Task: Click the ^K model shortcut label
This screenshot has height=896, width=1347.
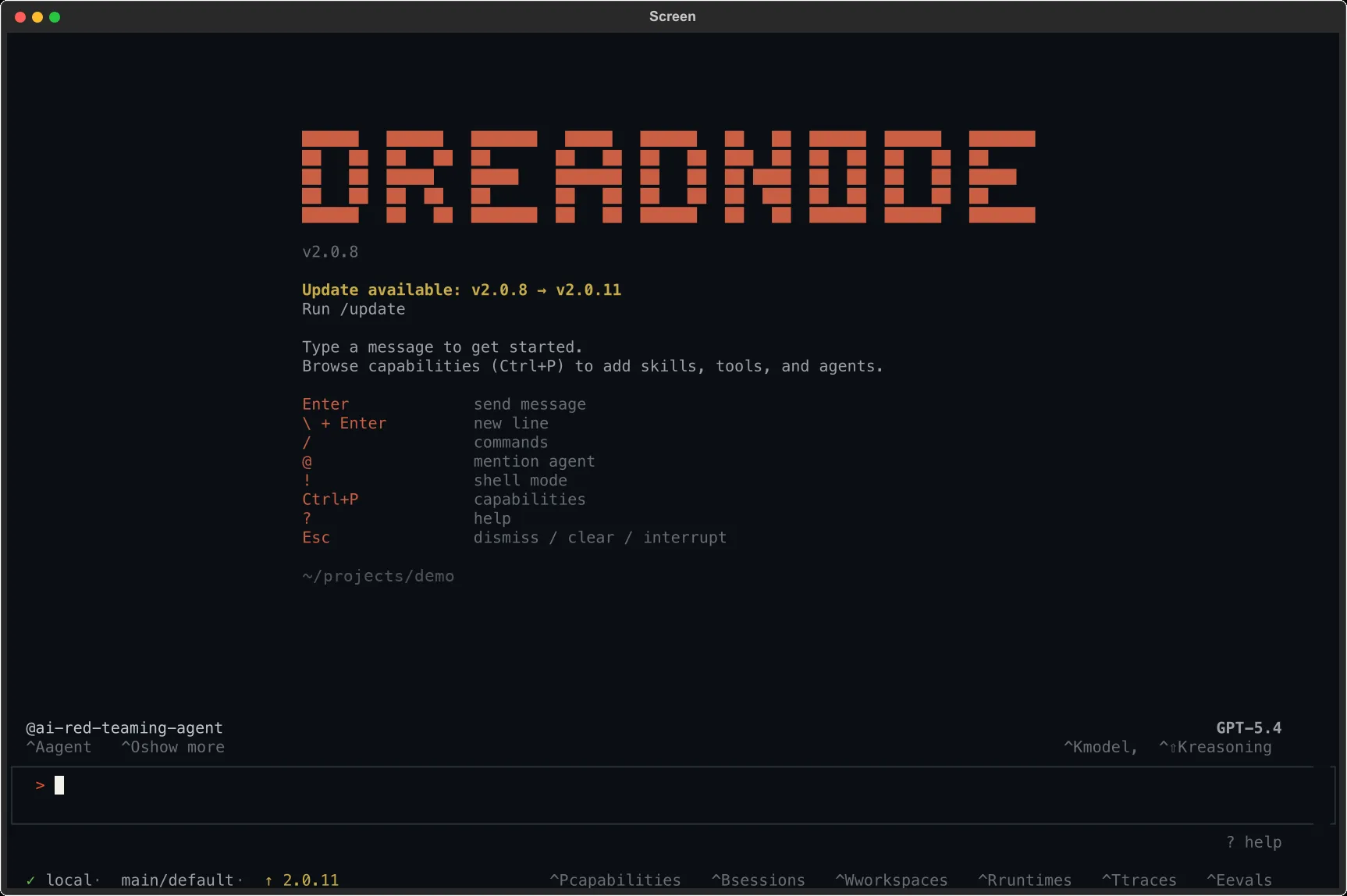Action: coord(1100,747)
